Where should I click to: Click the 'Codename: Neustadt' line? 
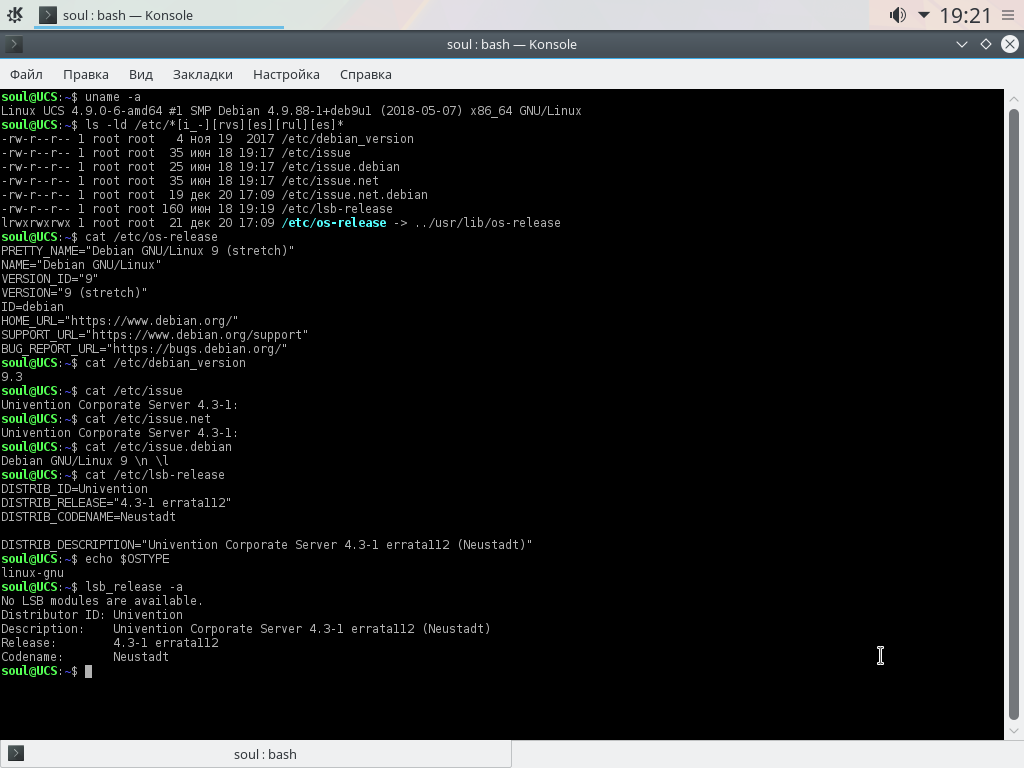tap(85, 657)
